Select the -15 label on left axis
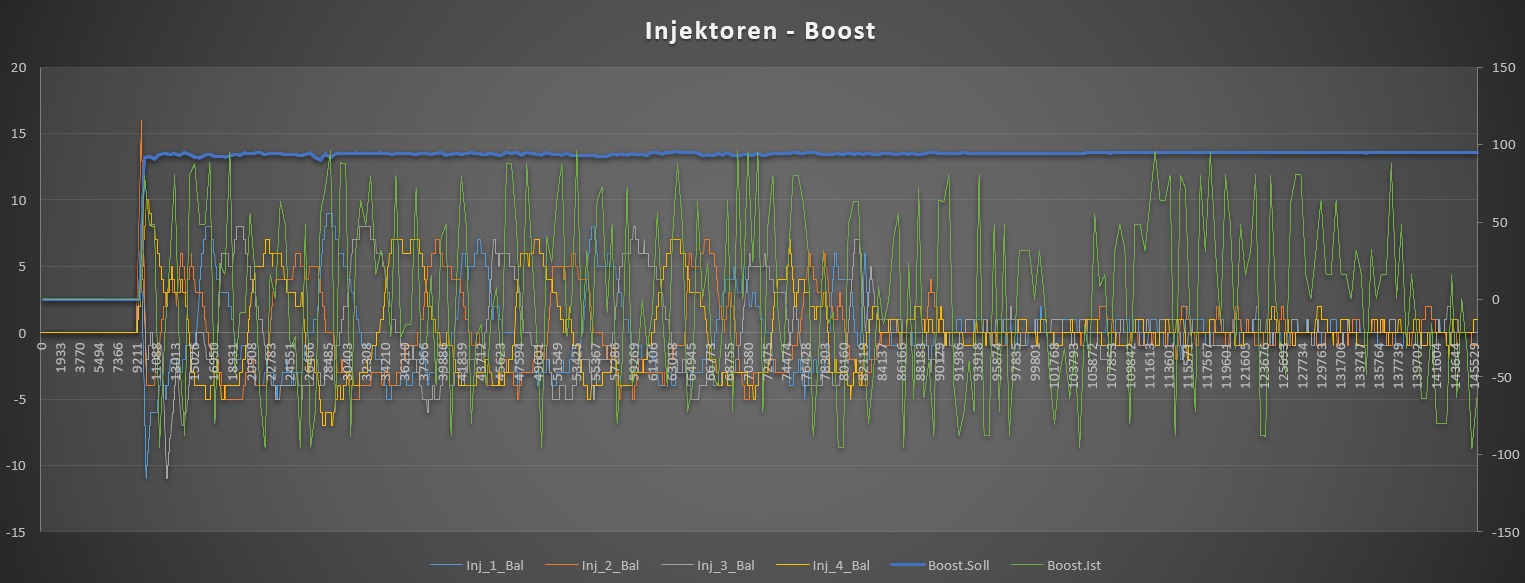This screenshot has height=583, width=1525. click(16, 532)
